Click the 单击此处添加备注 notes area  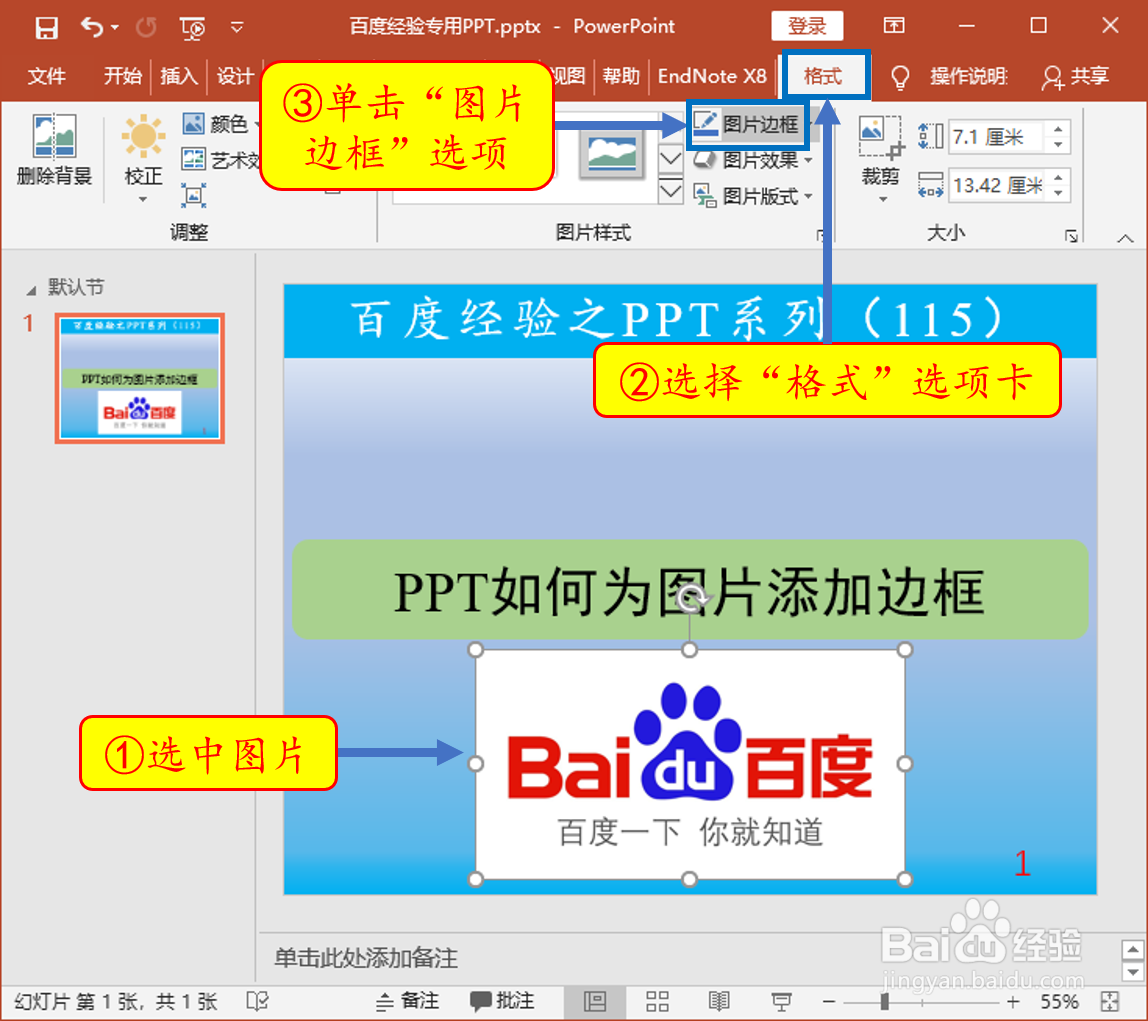367,957
